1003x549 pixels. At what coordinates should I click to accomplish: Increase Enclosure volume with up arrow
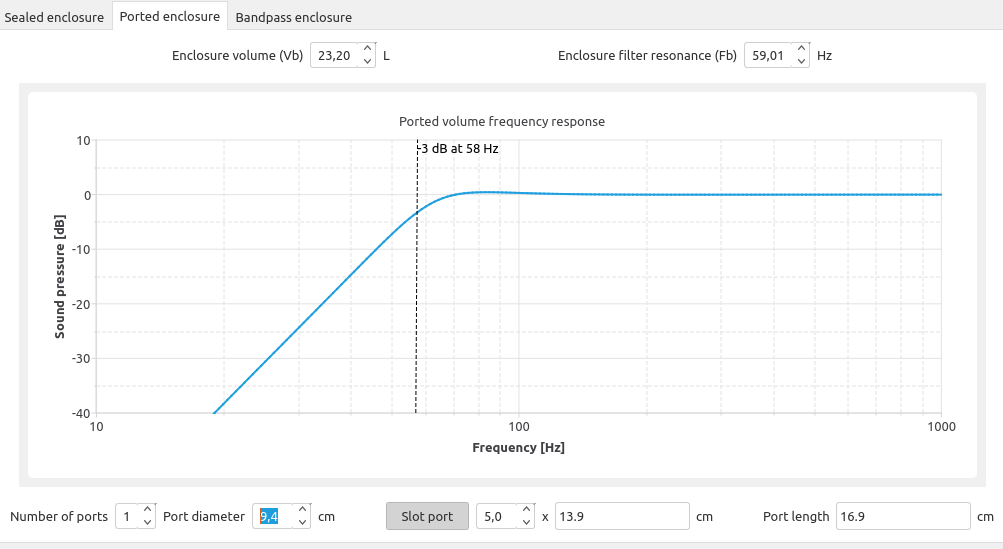[x=367, y=49]
